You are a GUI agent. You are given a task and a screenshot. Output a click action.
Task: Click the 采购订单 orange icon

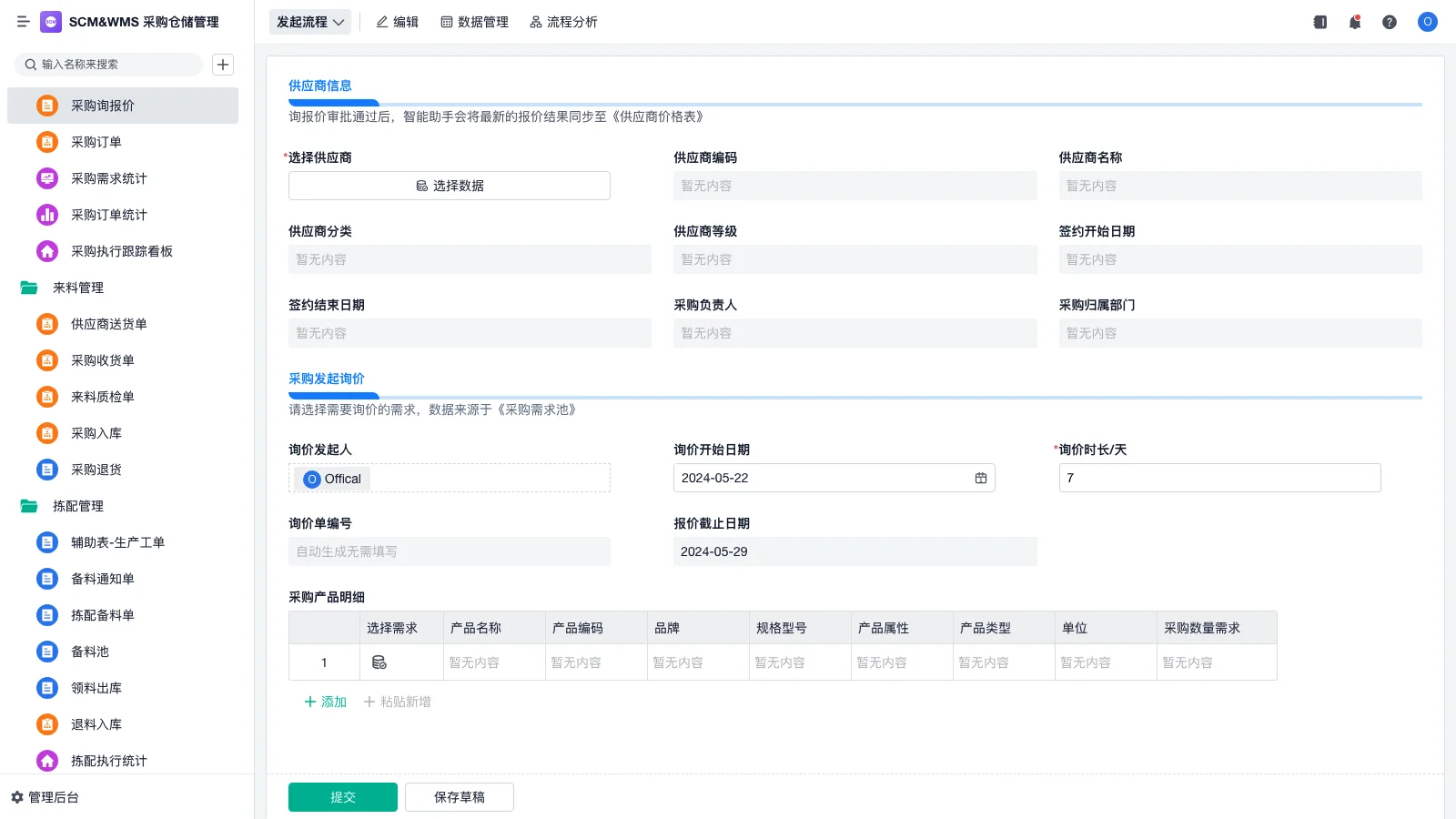pos(47,142)
